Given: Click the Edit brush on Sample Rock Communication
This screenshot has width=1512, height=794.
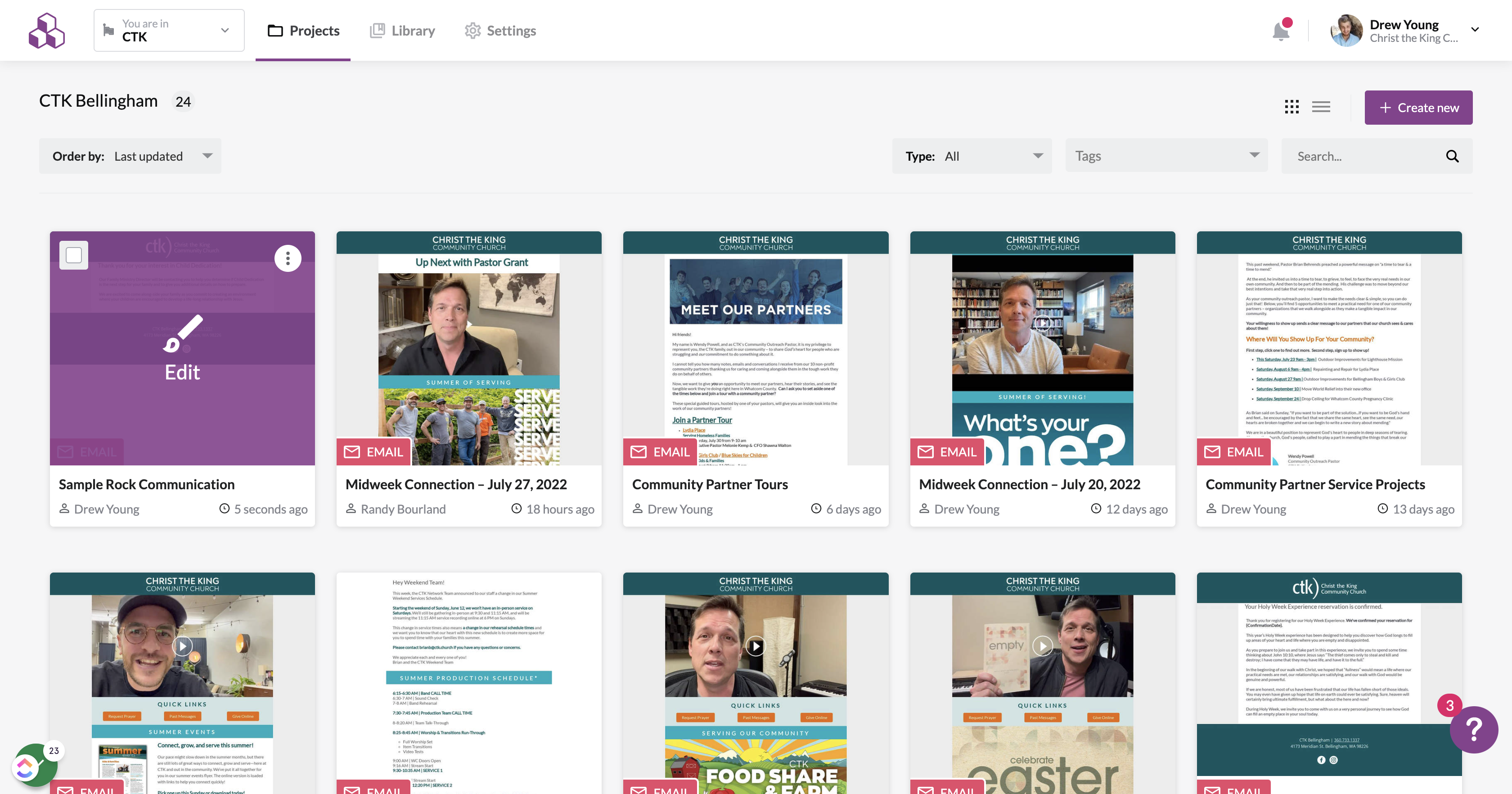Looking at the screenshot, I should [x=183, y=347].
